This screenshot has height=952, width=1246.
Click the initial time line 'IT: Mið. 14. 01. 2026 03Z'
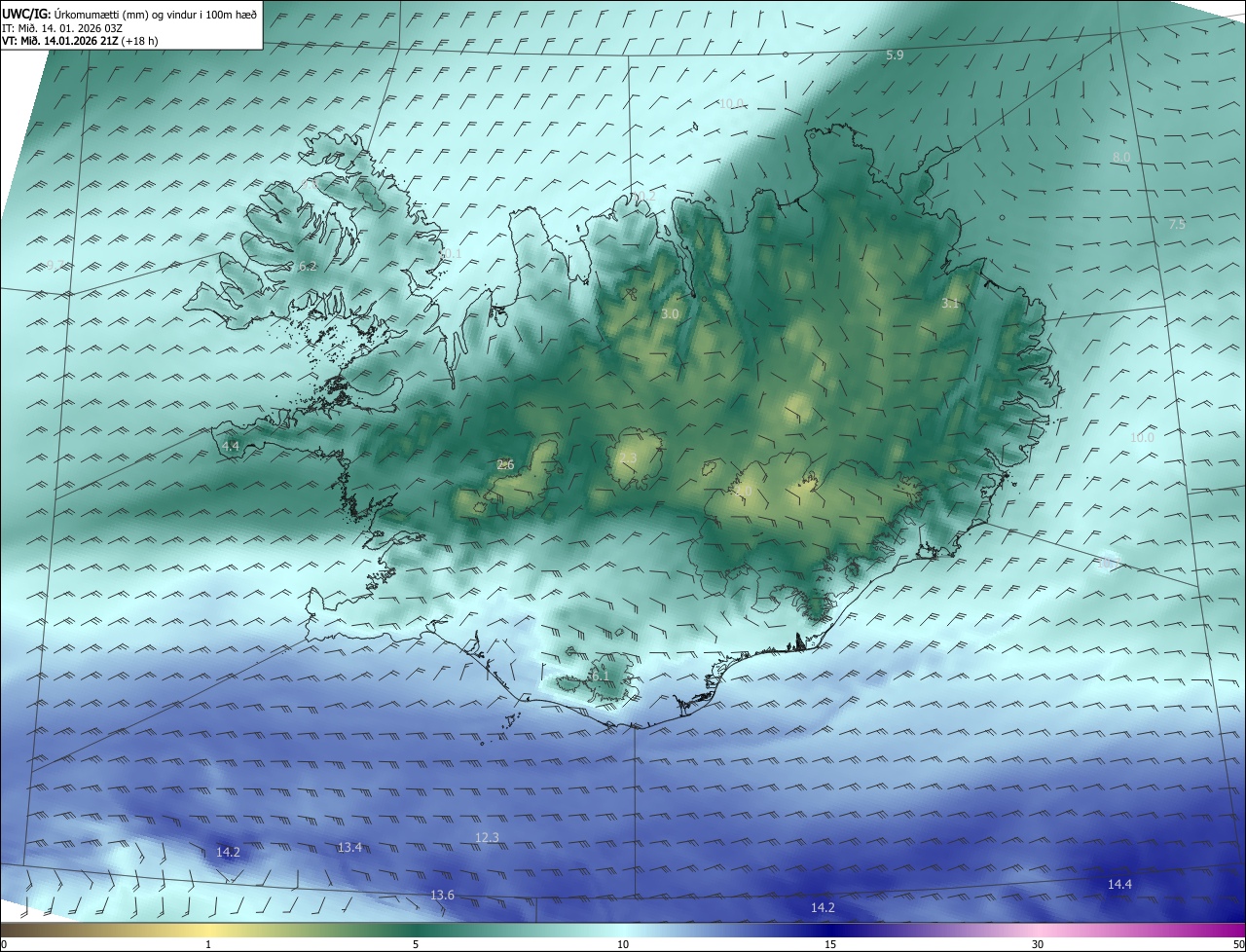60,27
